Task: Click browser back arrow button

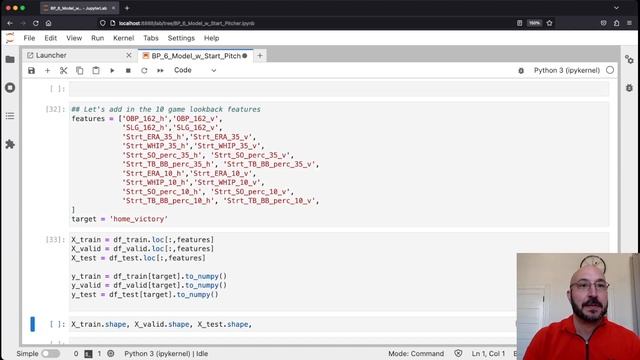Action: point(10,23)
